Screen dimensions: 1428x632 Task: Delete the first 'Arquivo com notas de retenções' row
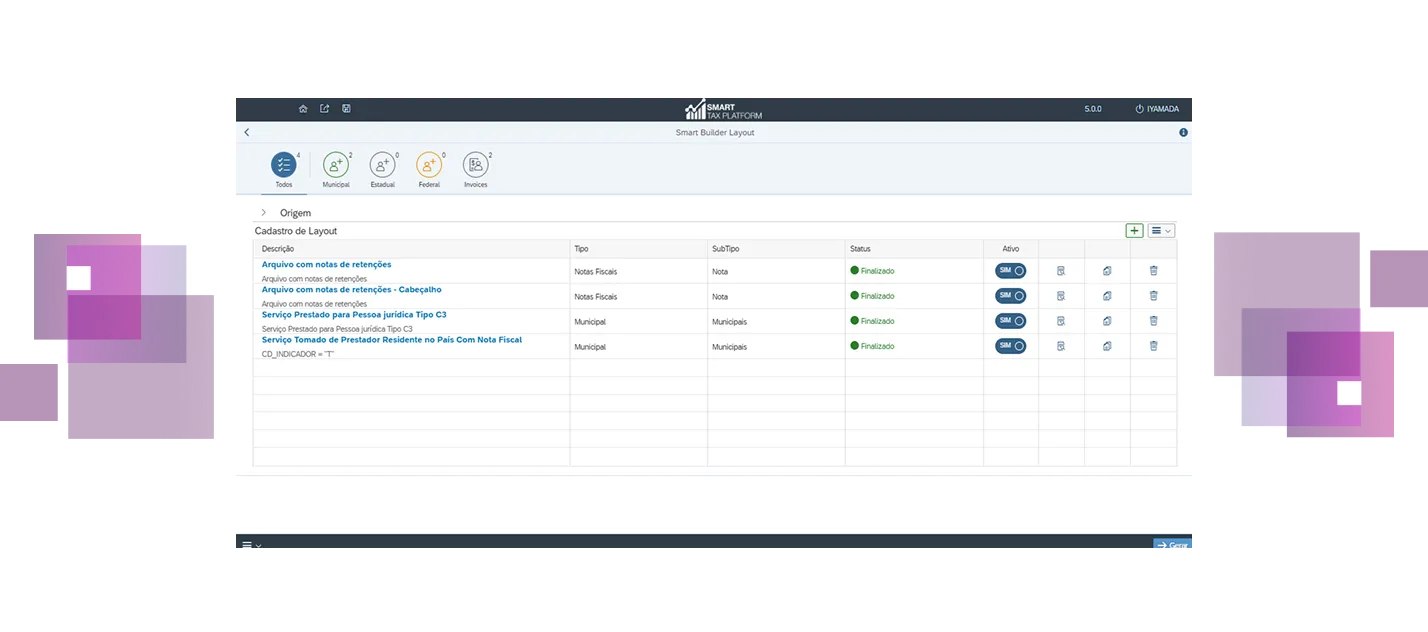coord(1153,270)
